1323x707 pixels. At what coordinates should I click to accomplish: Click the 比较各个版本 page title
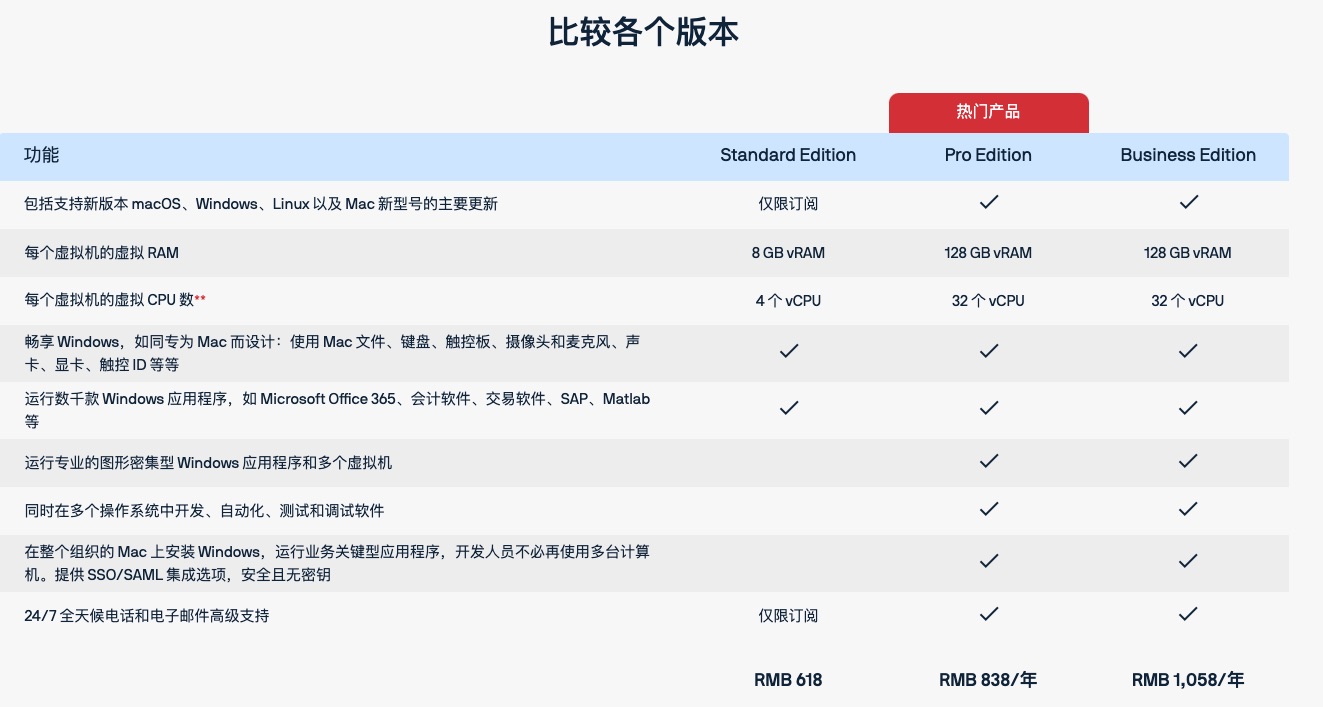[643, 32]
